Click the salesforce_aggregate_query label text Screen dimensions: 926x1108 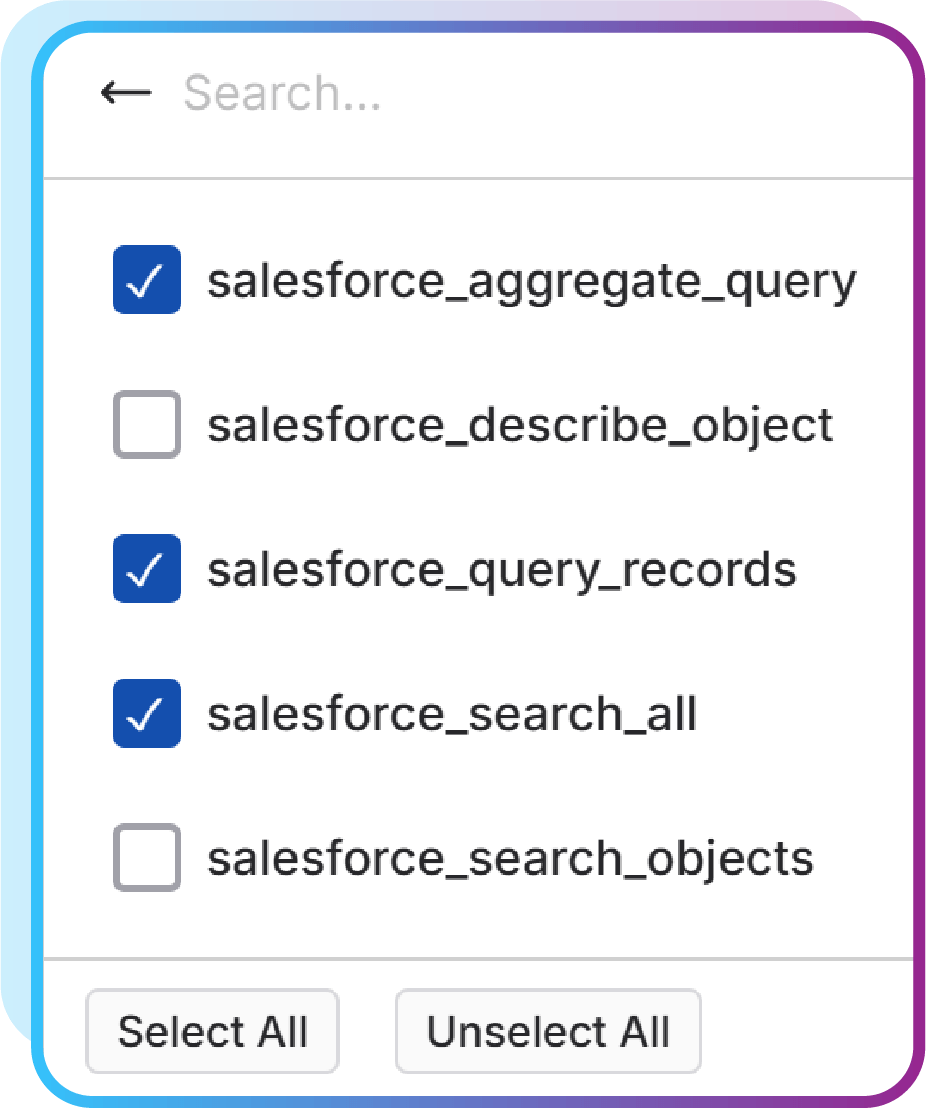coord(531,281)
